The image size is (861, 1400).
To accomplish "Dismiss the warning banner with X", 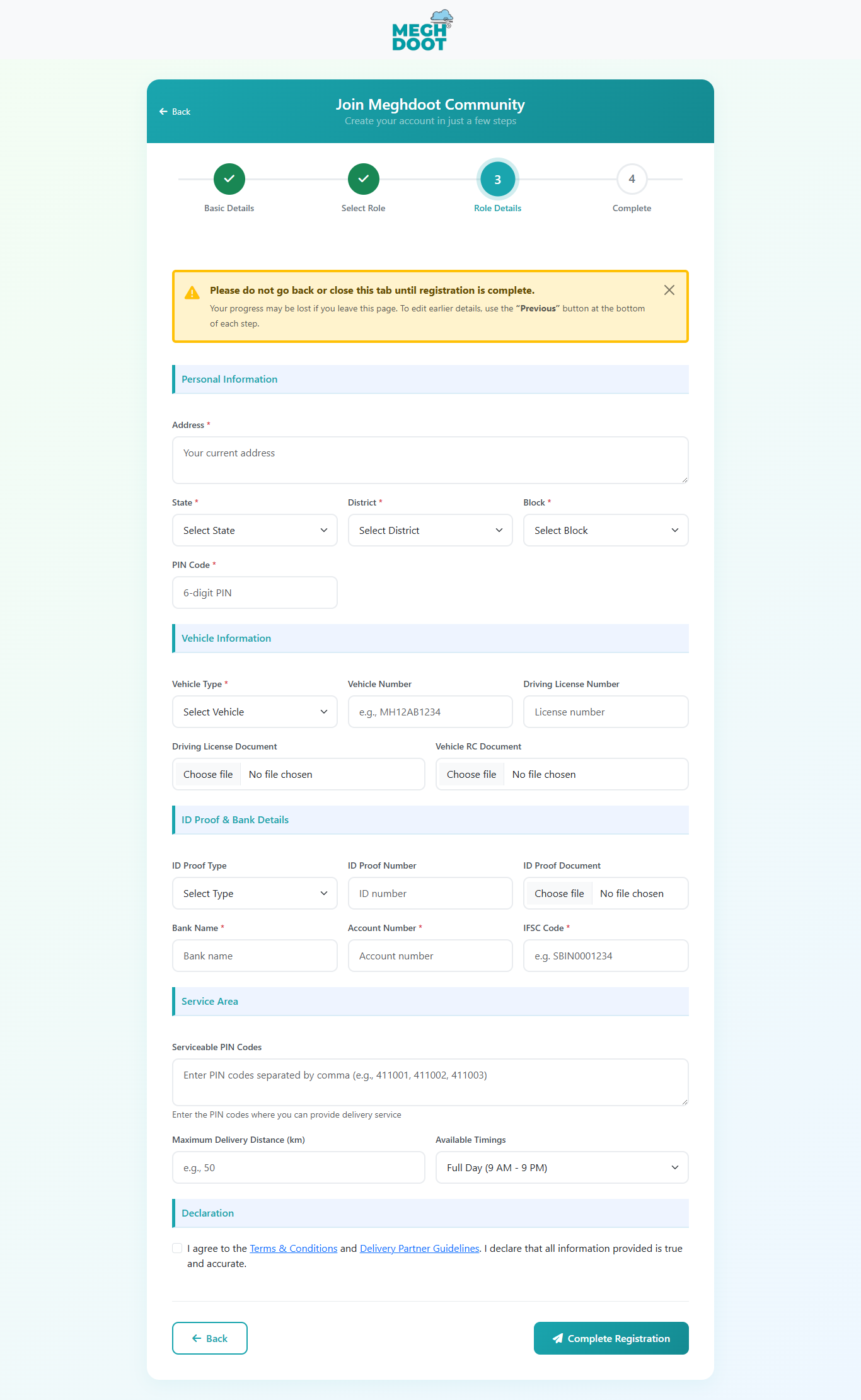I will pos(669,290).
